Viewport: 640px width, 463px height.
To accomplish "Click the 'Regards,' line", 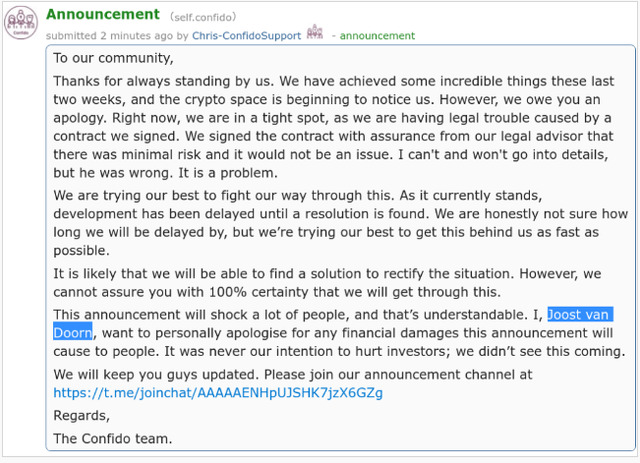I will point(82,415).
